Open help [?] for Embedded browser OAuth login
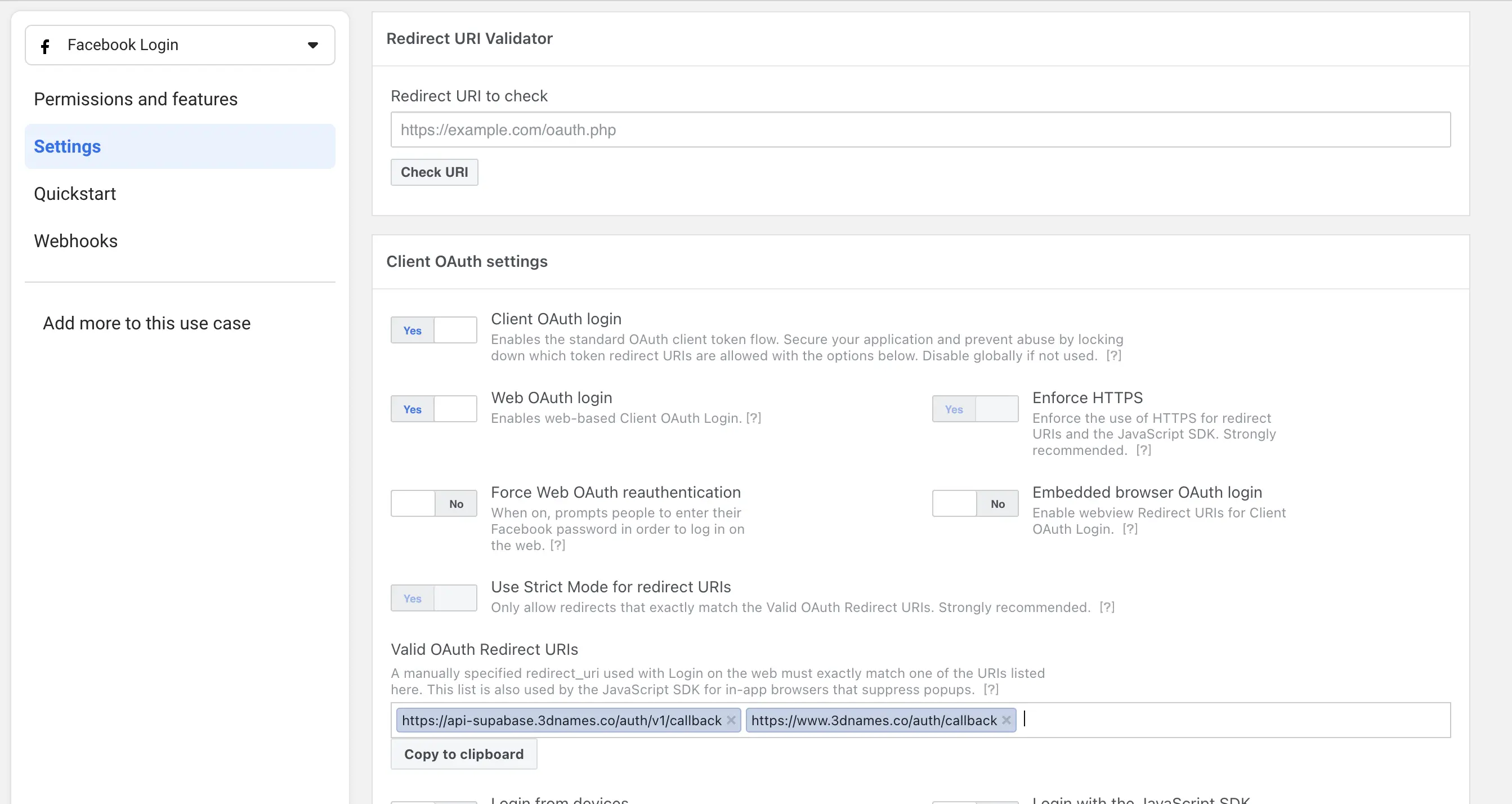The image size is (1512, 804). 1130,529
